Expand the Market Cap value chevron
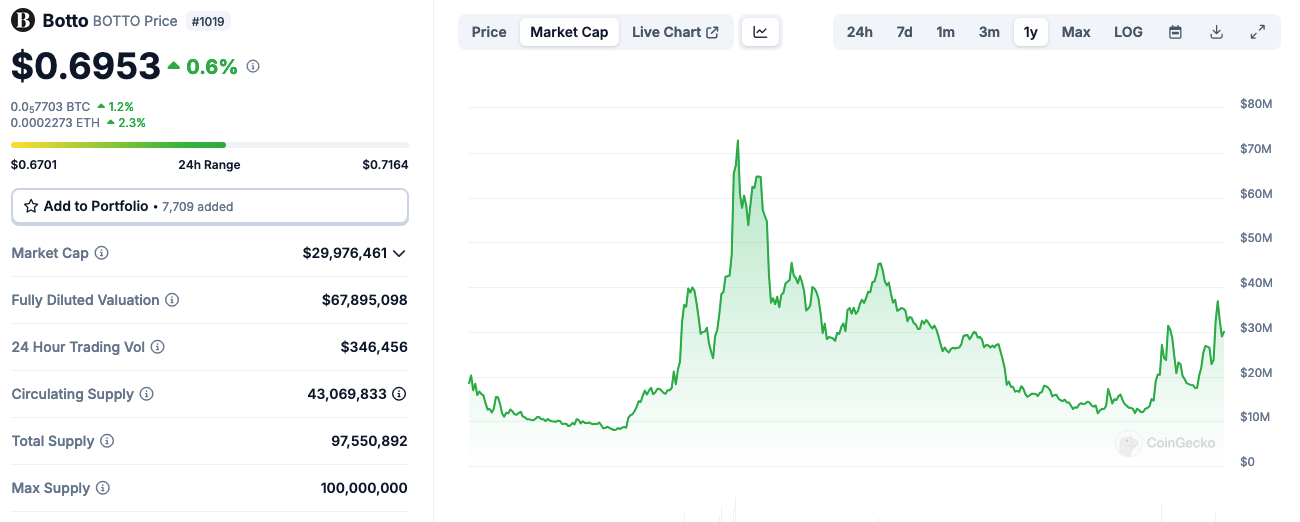This screenshot has width=1300, height=522. tap(400, 253)
